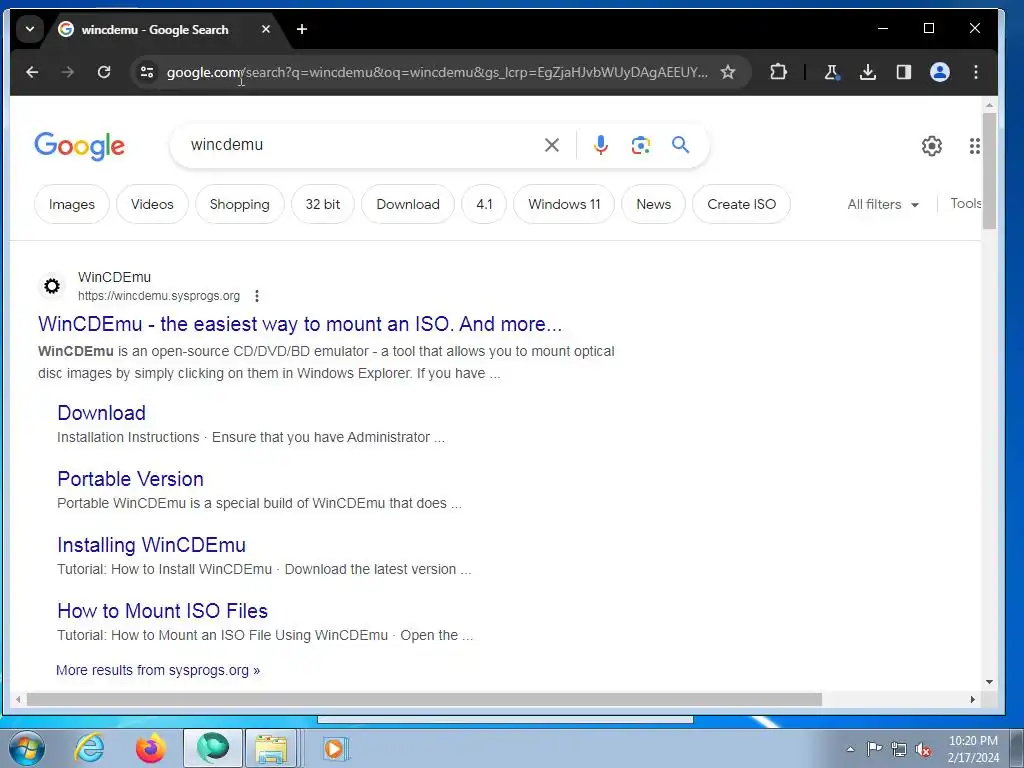Click the WinCDEmu site favicon
Viewport: 1024px width, 768px height.
[52, 286]
